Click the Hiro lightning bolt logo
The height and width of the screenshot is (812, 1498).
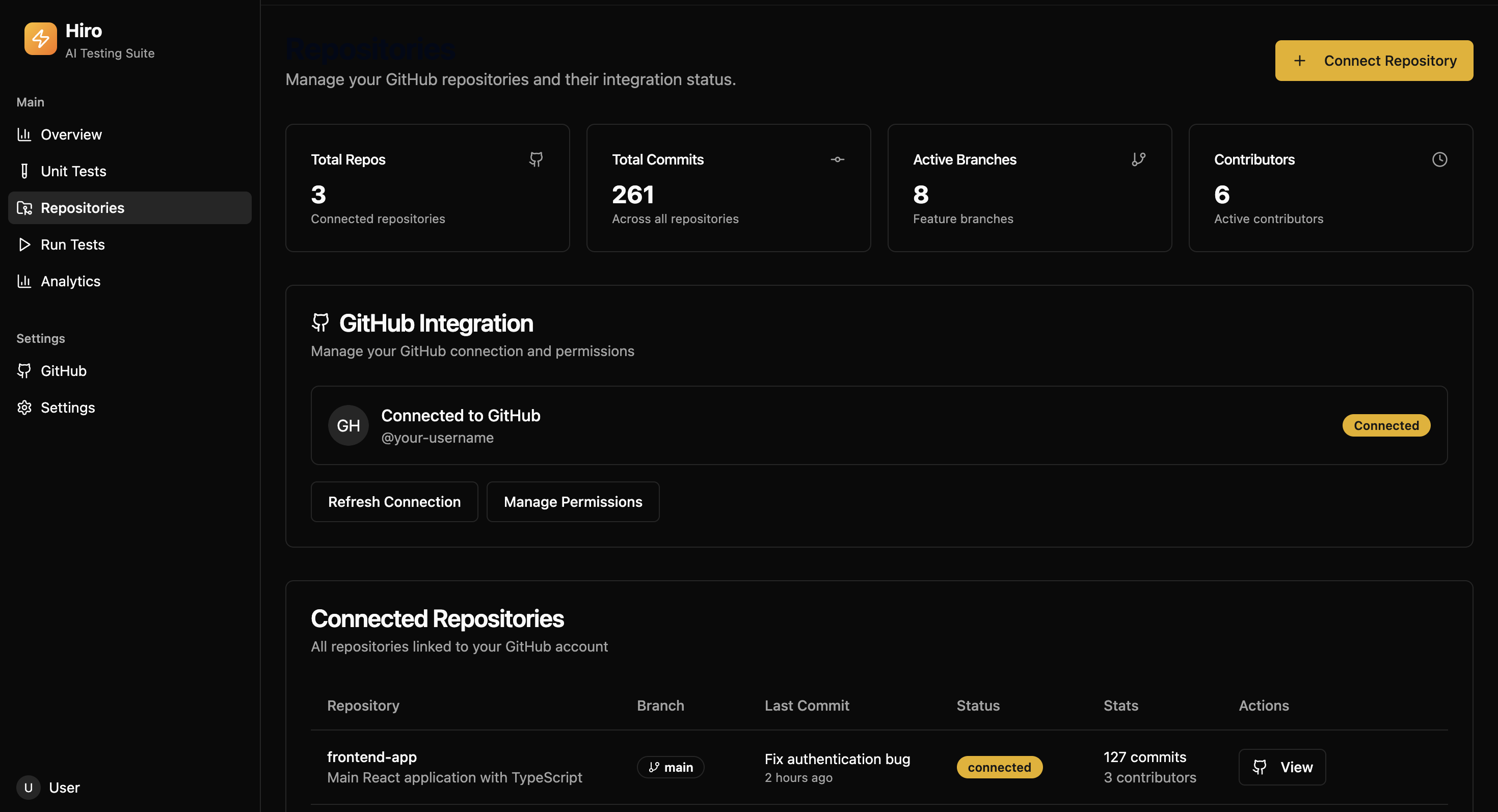[40, 39]
